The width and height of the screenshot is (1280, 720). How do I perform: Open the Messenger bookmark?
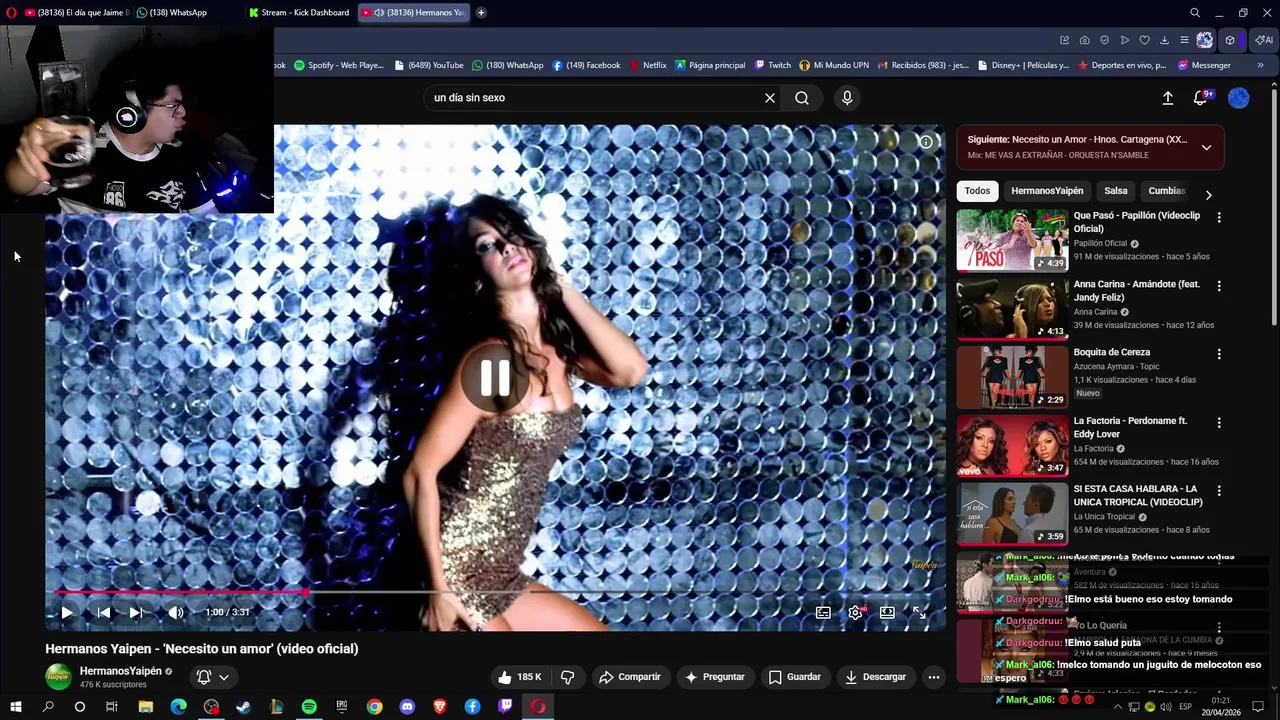tap(1205, 65)
